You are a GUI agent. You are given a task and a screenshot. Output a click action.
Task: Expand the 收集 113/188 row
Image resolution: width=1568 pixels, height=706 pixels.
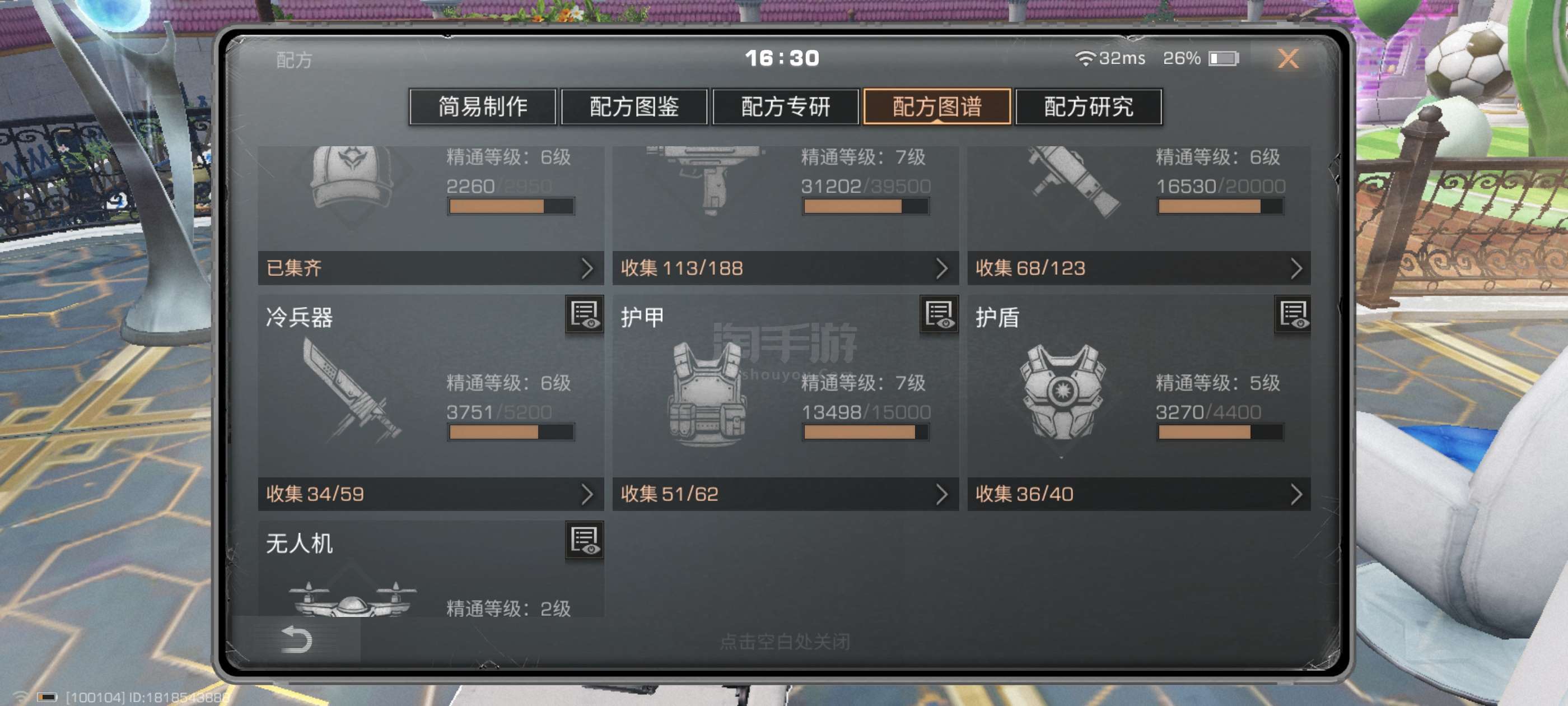[785, 268]
